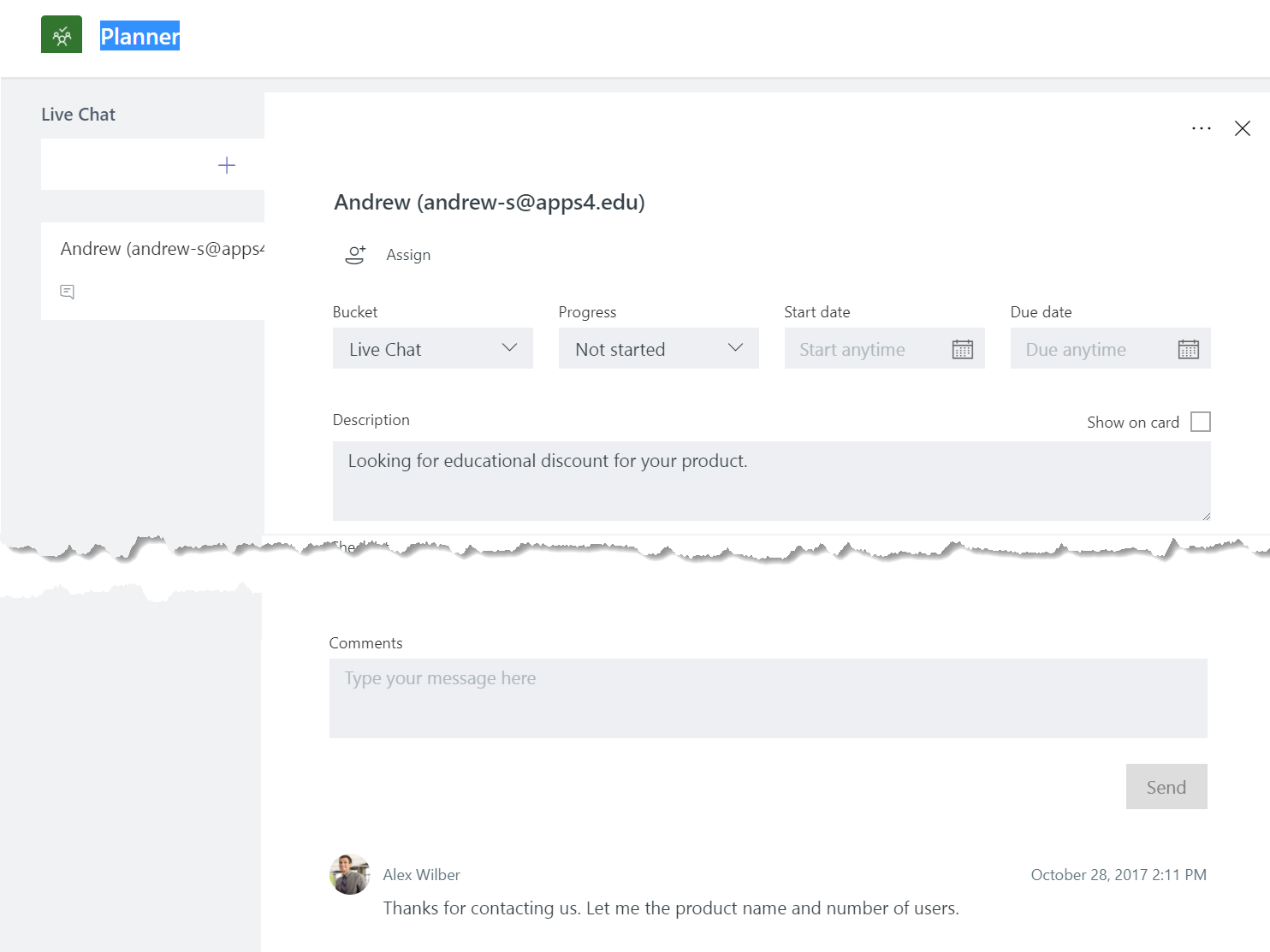This screenshot has width=1270, height=952.
Task: Click into the Comments message box
Action: [x=768, y=698]
